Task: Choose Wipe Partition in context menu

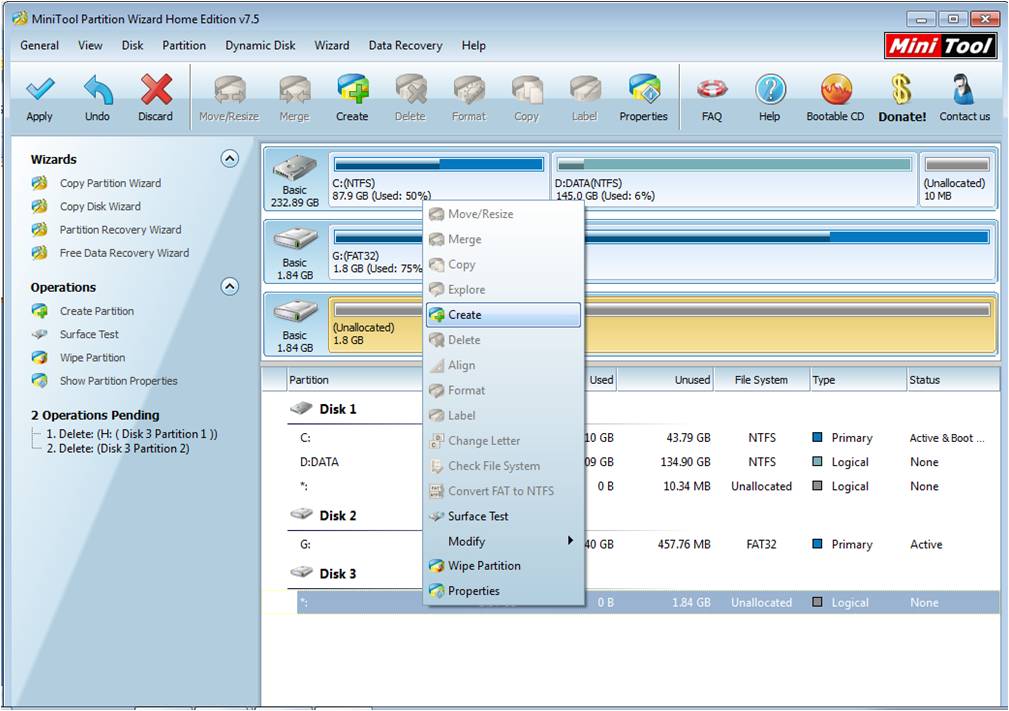Action: point(503,566)
